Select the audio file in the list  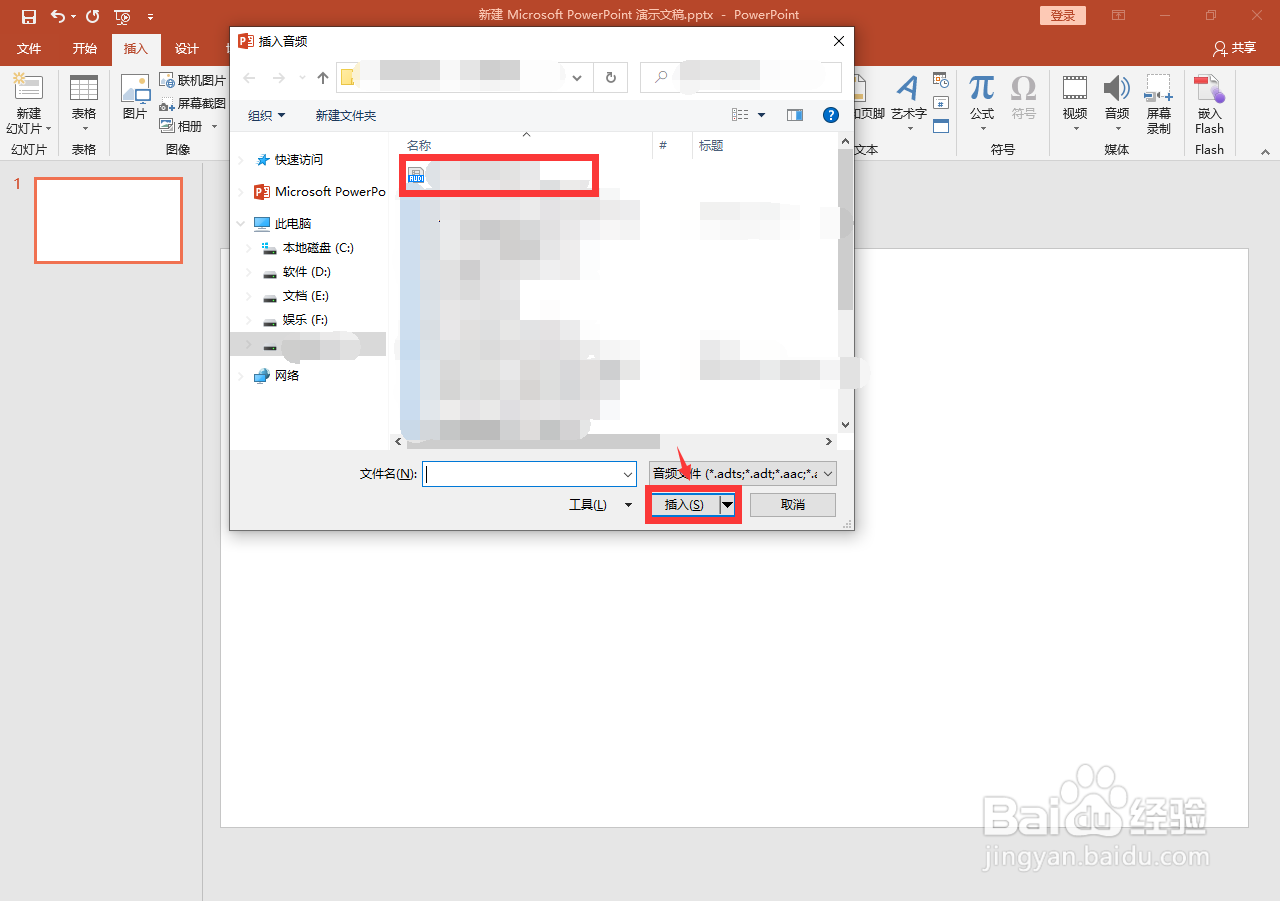[x=498, y=176]
